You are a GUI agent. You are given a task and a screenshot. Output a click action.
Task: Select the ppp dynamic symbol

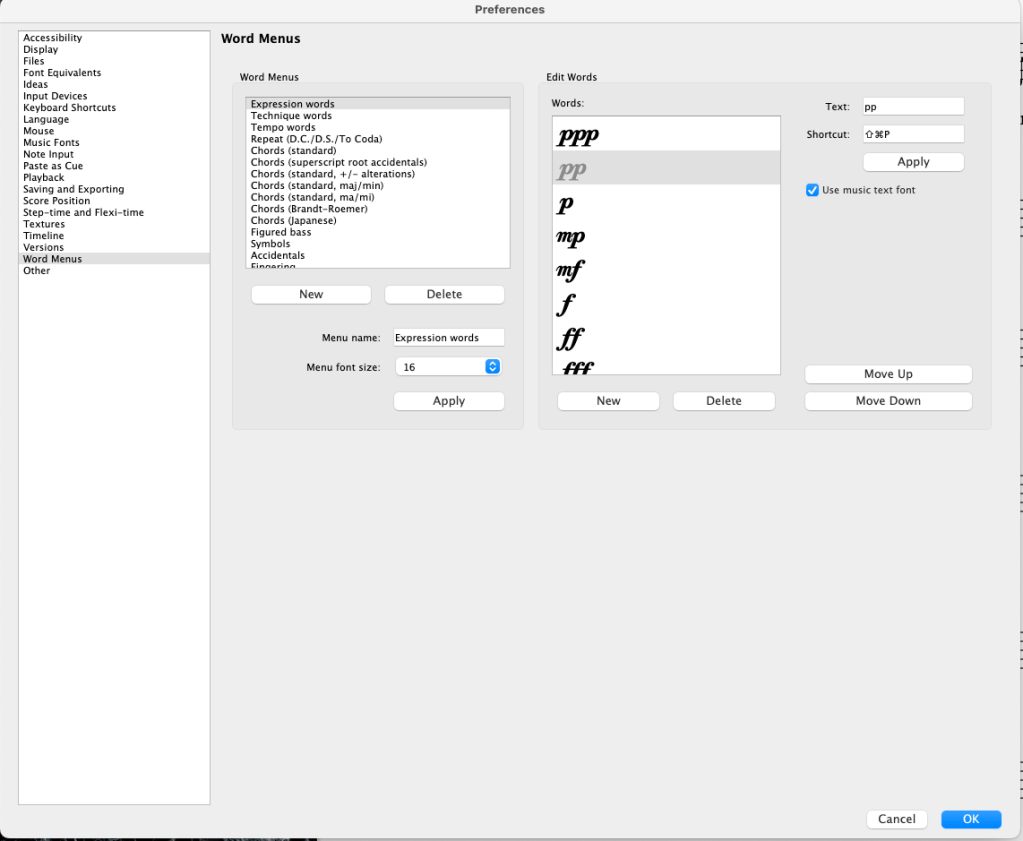pos(578,136)
